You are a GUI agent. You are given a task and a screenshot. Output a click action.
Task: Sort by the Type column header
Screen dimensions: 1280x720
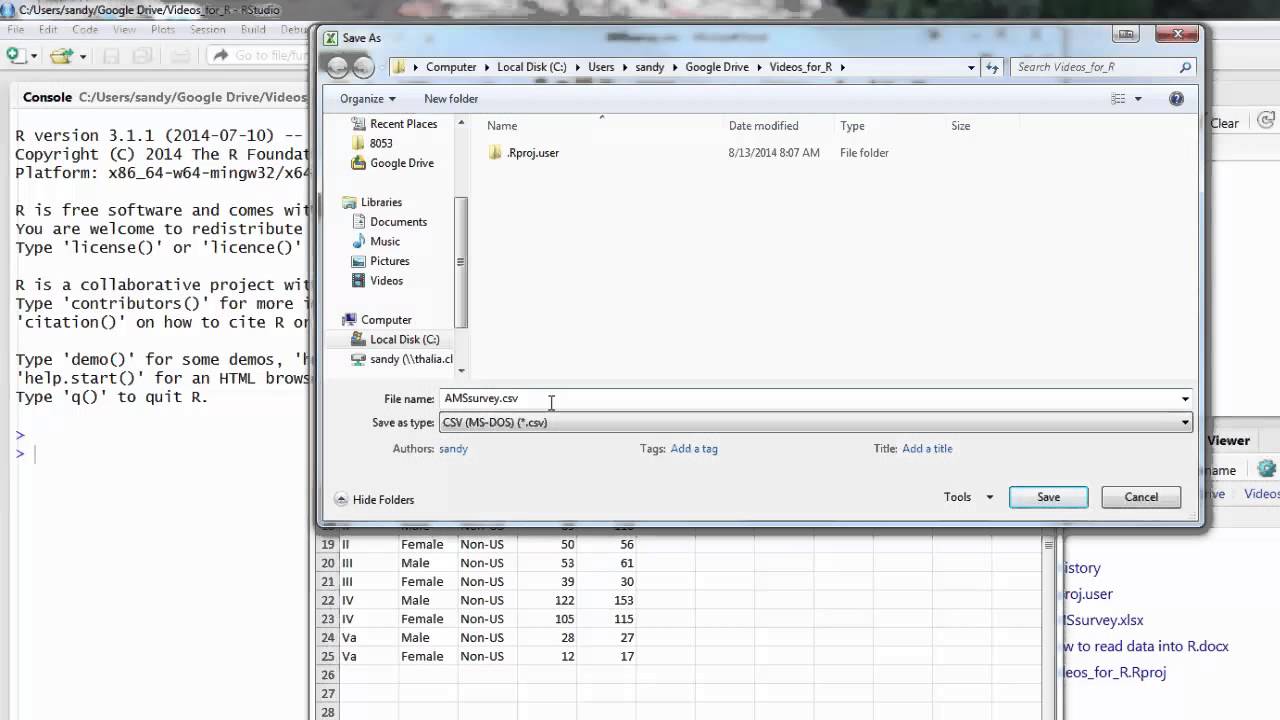pos(852,126)
